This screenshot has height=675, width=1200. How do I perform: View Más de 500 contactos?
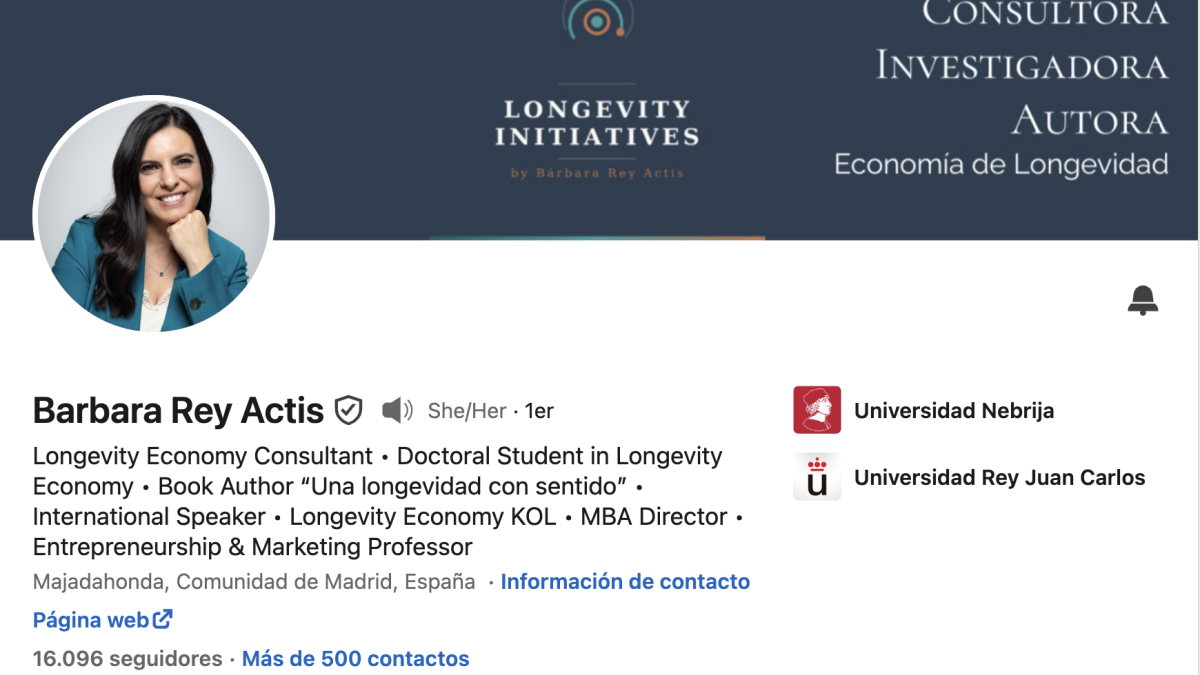355,659
